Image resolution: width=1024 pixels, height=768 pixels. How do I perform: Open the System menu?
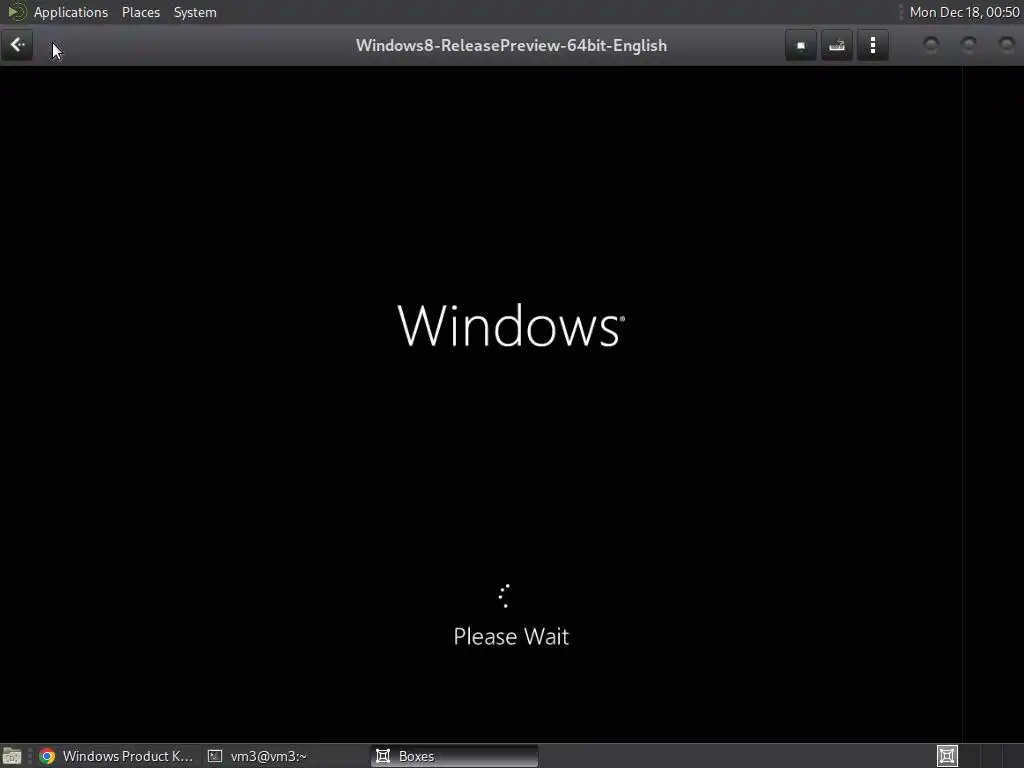pyautogui.click(x=195, y=12)
